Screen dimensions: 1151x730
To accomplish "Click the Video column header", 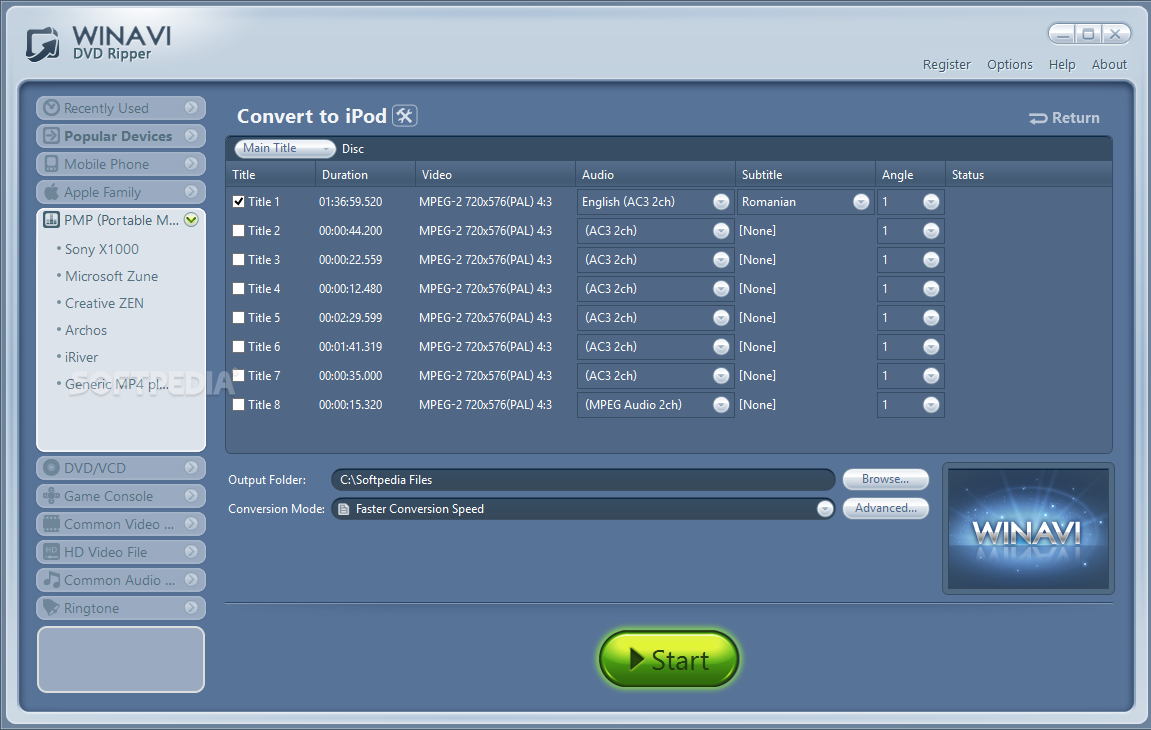I will tap(495, 175).
